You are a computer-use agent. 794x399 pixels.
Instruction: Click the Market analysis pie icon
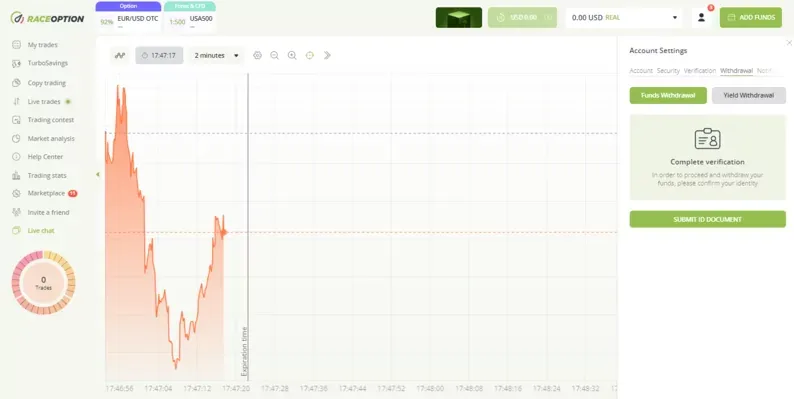[16, 138]
